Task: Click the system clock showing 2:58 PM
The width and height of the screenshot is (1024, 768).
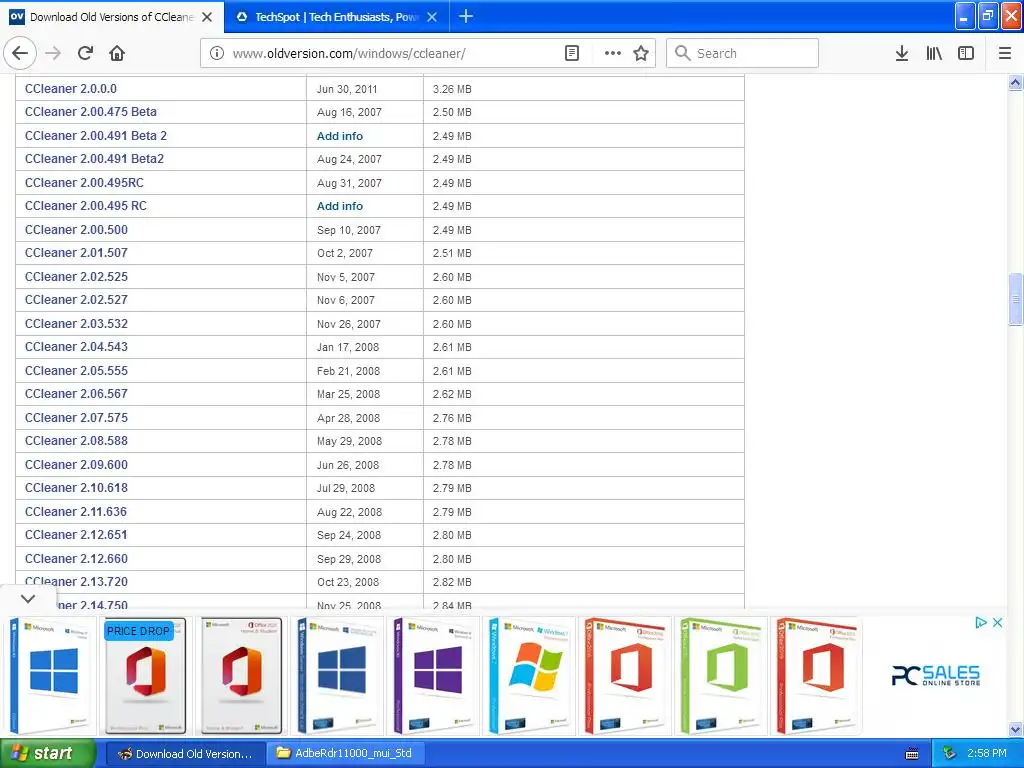Action: click(986, 753)
